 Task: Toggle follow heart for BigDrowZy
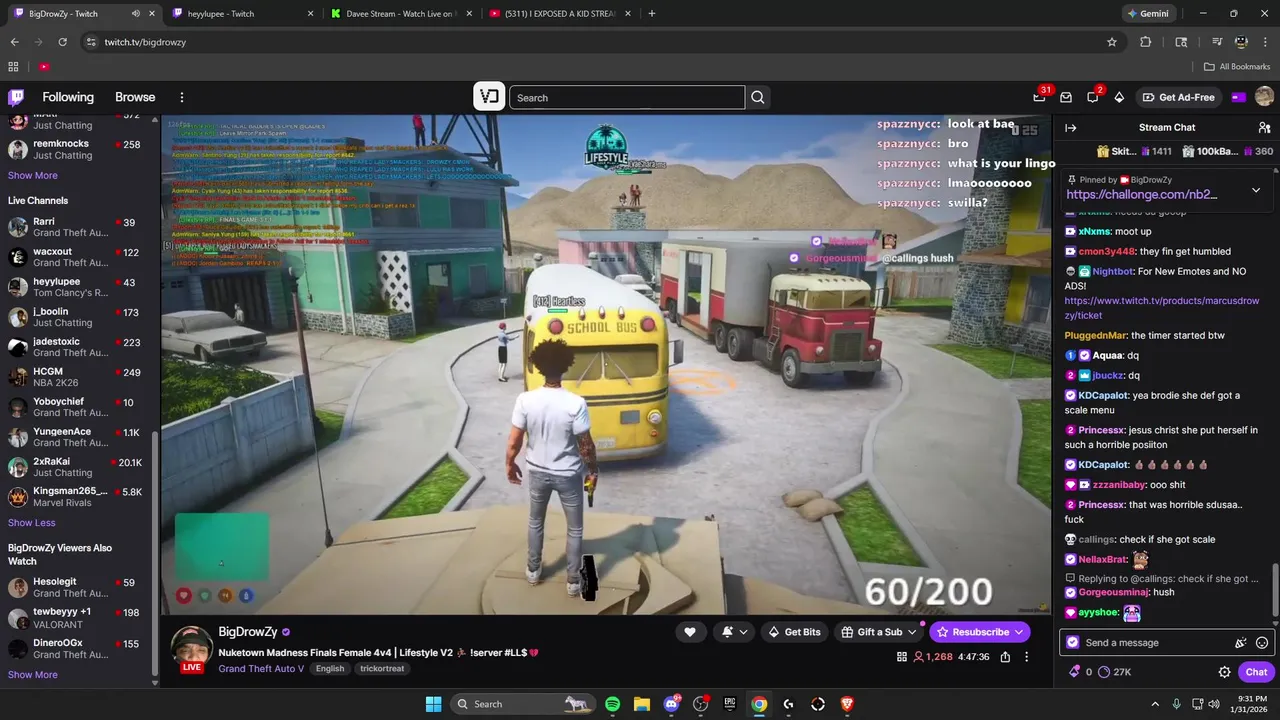tap(690, 632)
